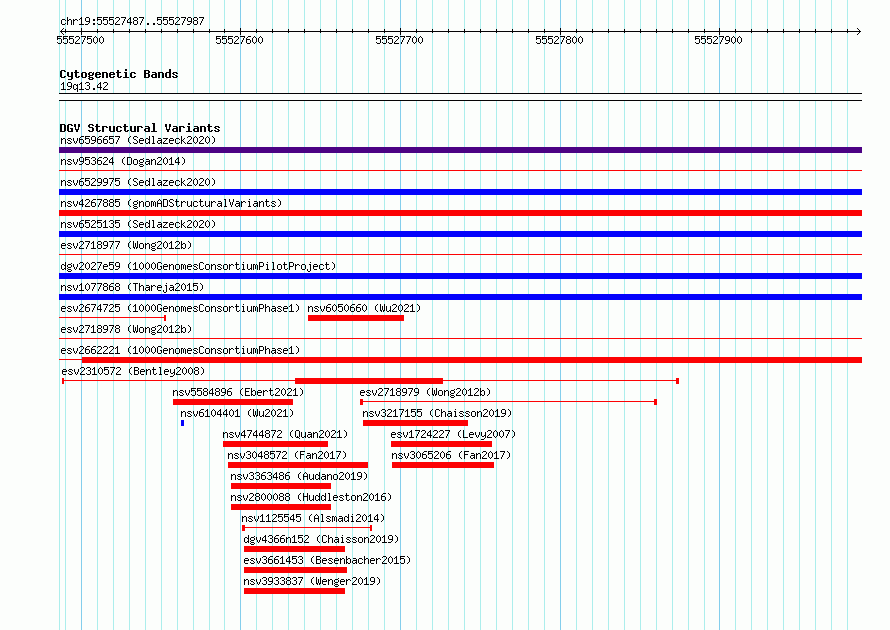890x630 pixels.
Task: Select the blue nsv6525135 variant bar
Action: pos(460,234)
